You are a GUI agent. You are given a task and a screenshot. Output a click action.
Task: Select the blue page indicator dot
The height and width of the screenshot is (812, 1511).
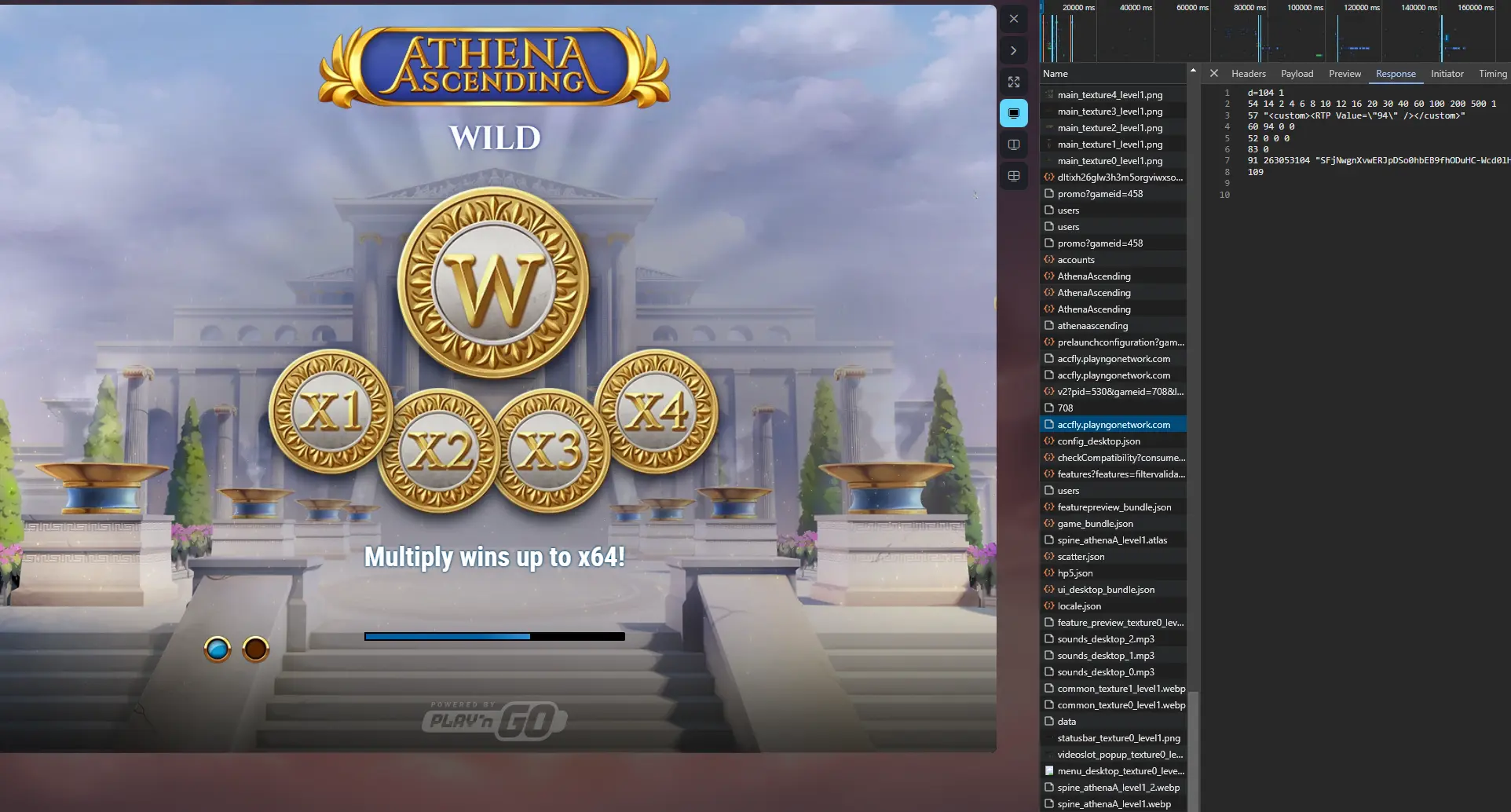pos(218,649)
